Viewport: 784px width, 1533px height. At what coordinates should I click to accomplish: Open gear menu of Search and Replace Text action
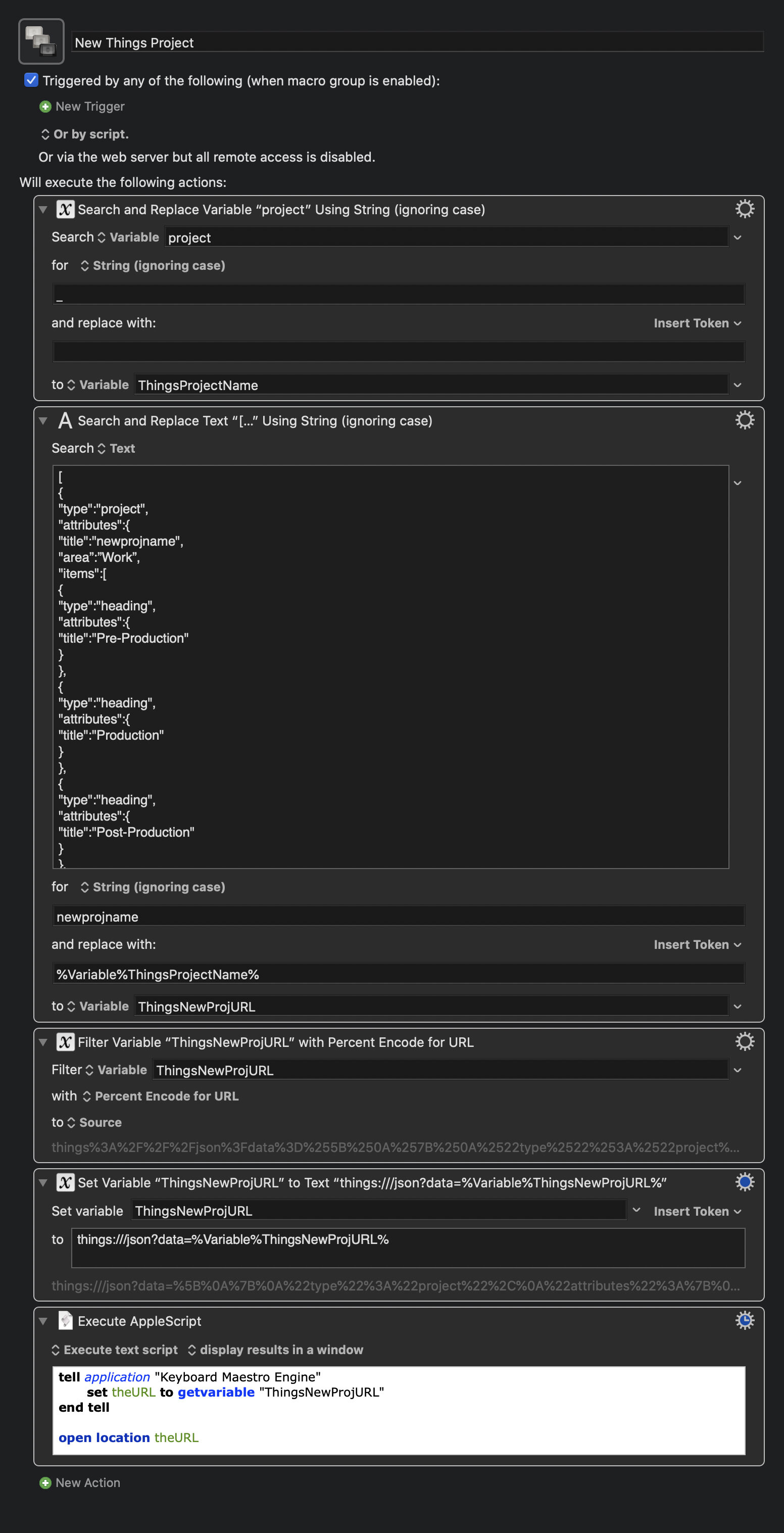click(744, 420)
